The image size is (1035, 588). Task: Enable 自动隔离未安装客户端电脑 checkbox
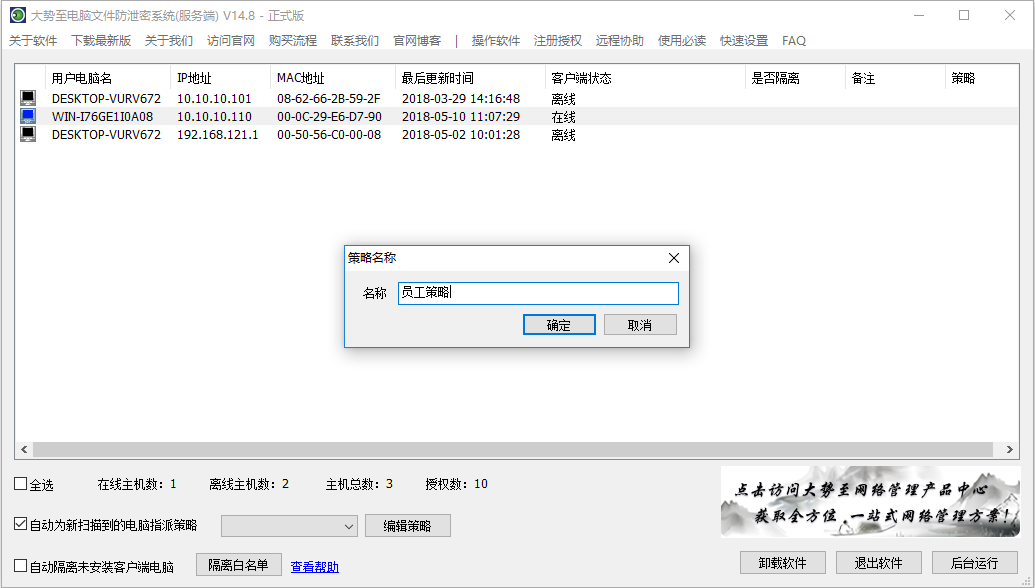click(21, 566)
